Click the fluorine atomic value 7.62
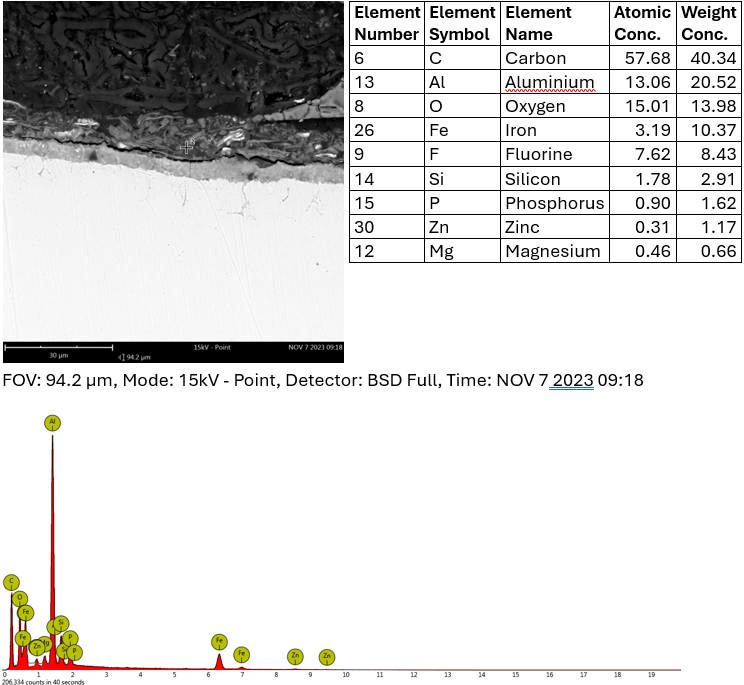This screenshot has width=744, height=685. (652, 154)
